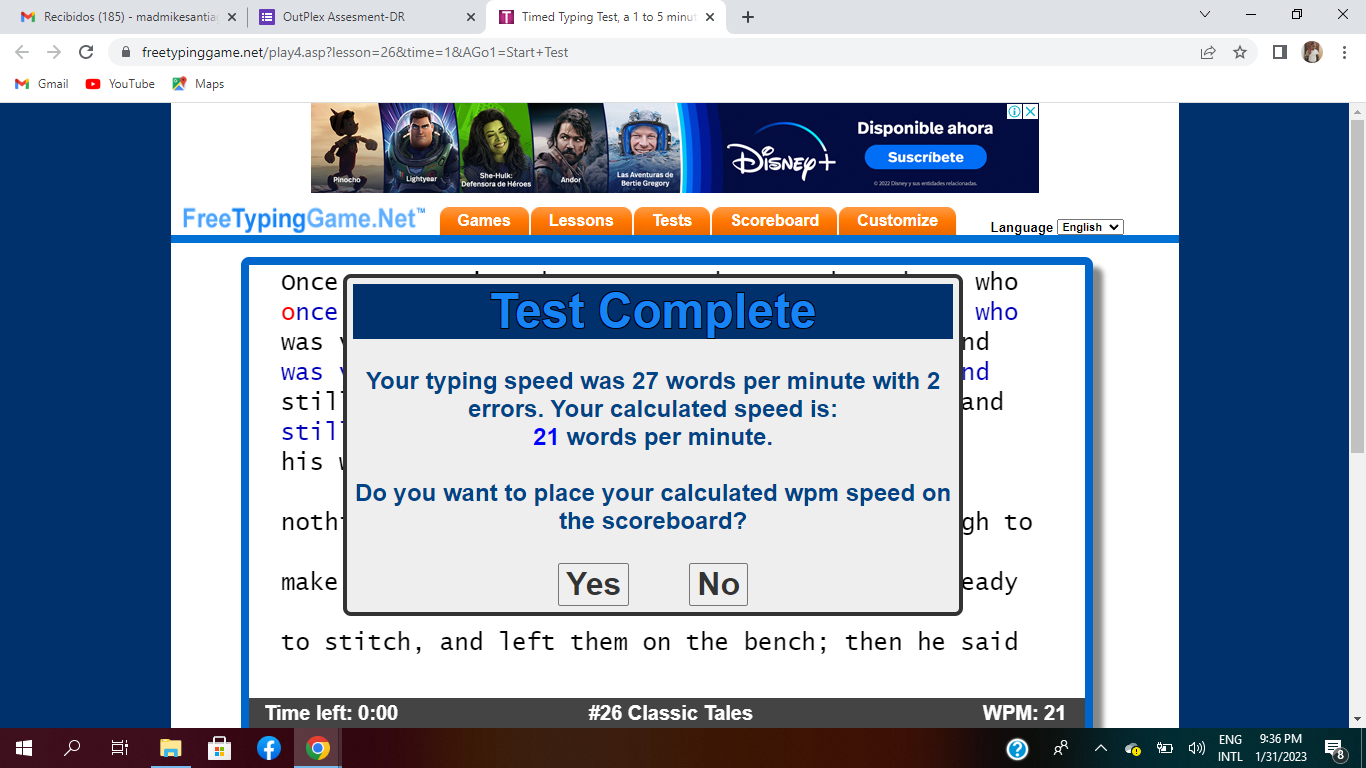This screenshot has width=1366, height=768.
Task: Open the notification center with 8 alerts
Action: coord(1334,748)
